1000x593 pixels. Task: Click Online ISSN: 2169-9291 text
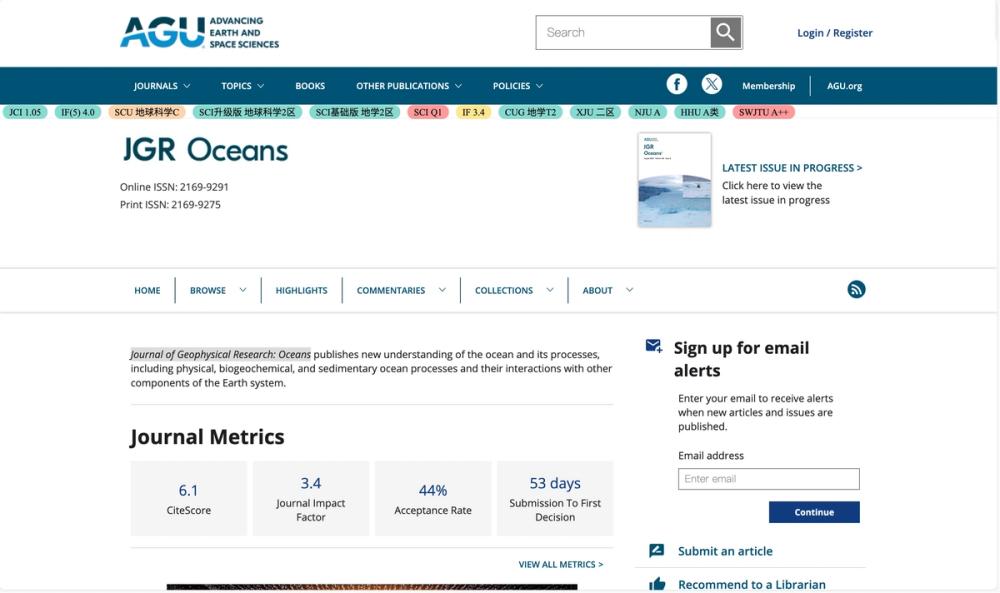[174, 187]
